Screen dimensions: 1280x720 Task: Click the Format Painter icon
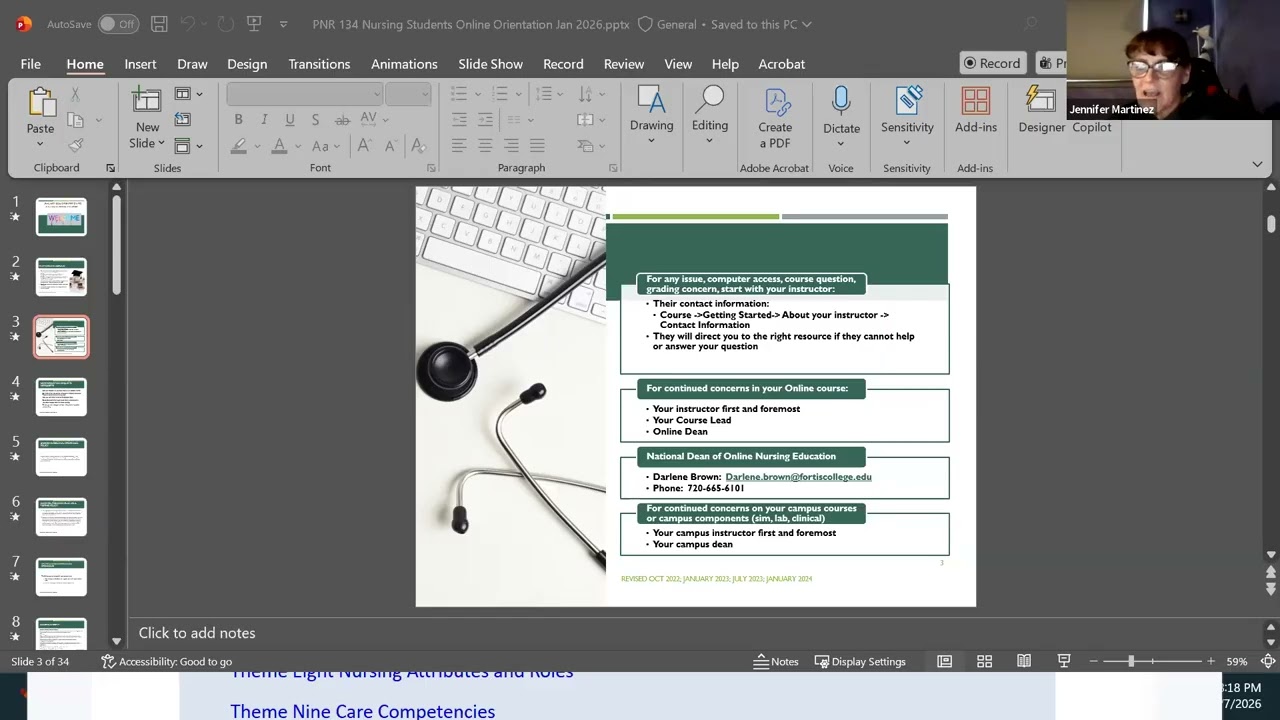tap(76, 145)
